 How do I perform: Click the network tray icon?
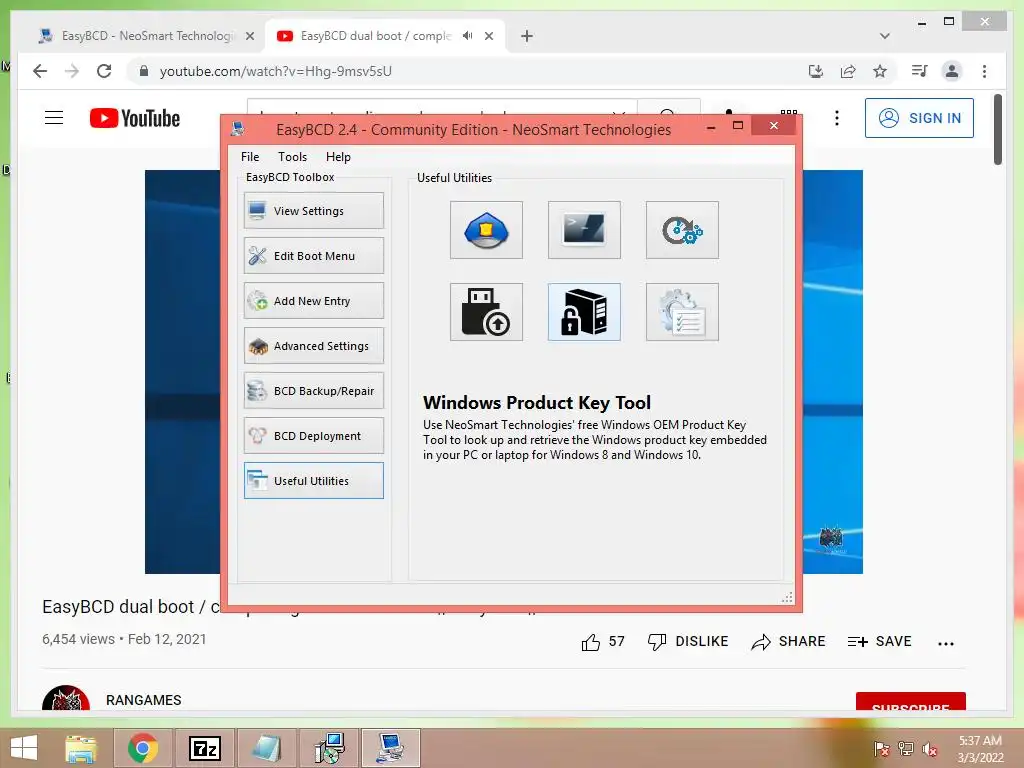[x=906, y=749]
